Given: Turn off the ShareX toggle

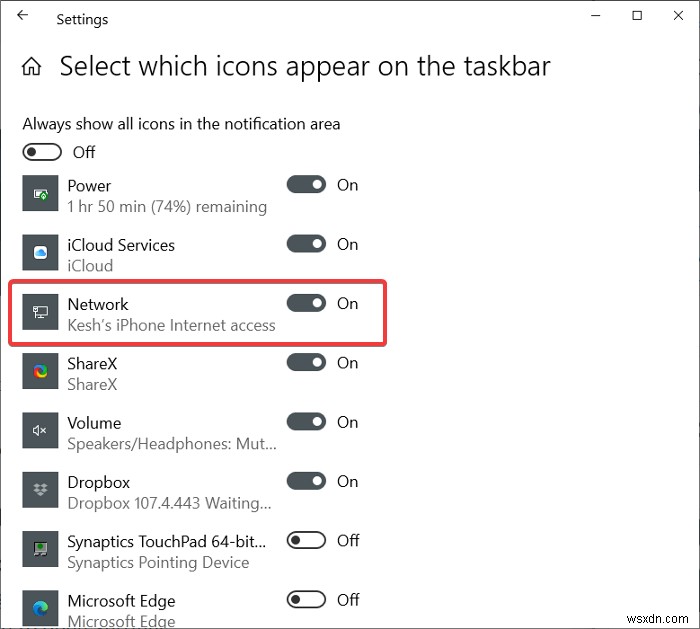Looking at the screenshot, I should (x=306, y=362).
